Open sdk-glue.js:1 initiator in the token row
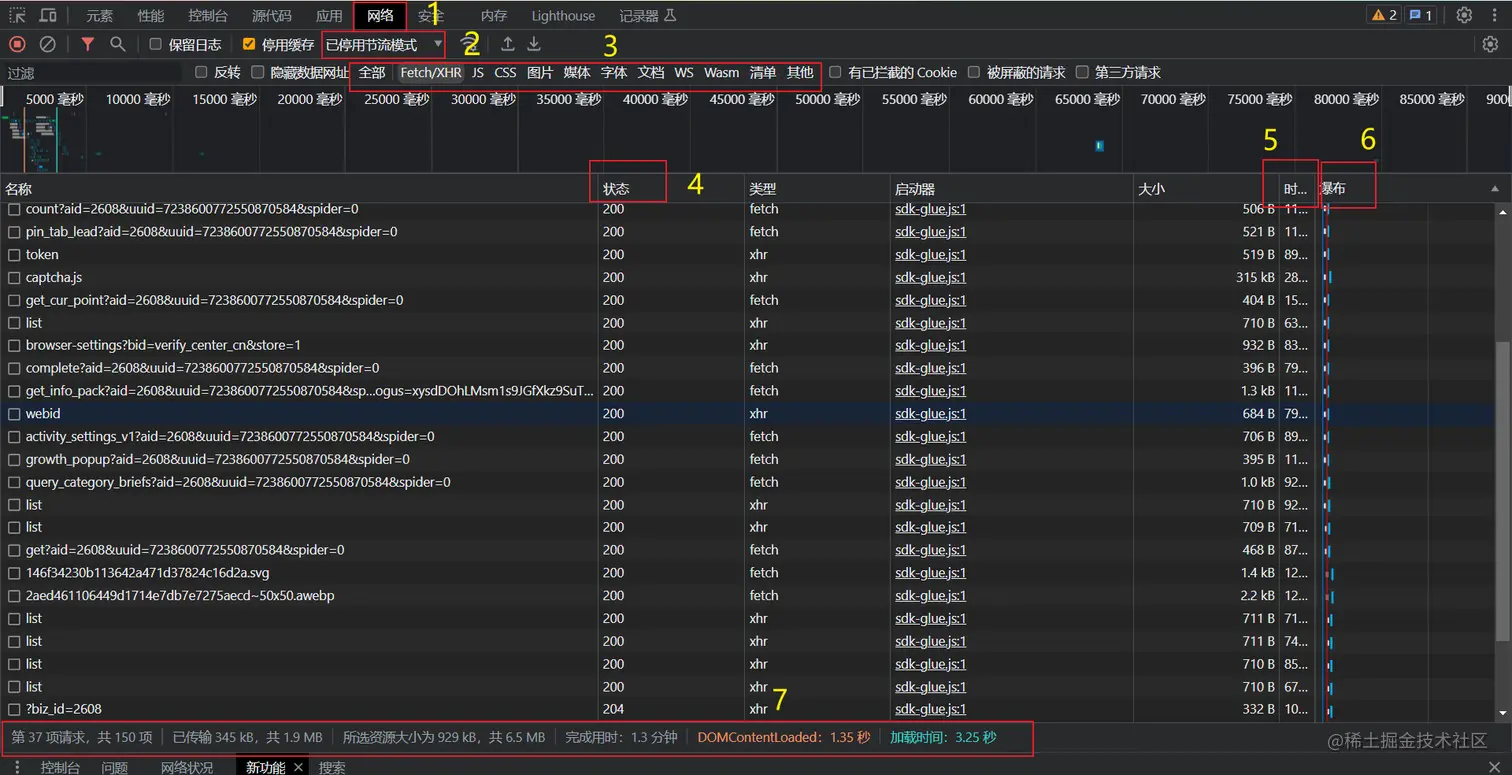Image resolution: width=1512 pixels, height=775 pixels. [x=930, y=254]
